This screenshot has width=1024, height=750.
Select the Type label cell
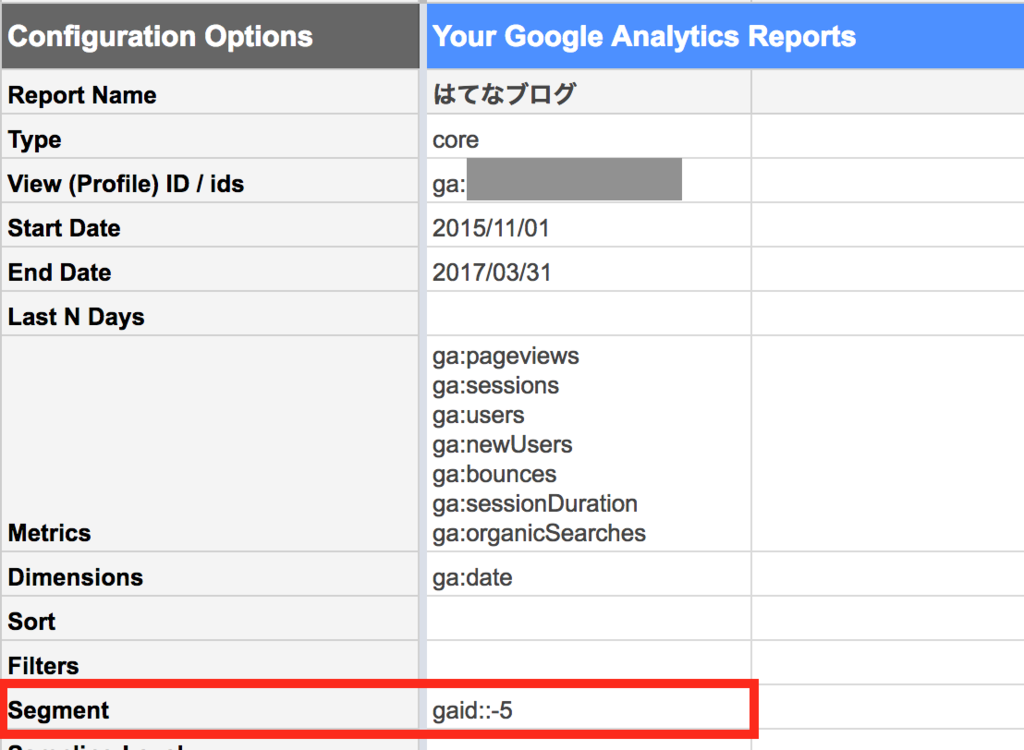tap(210, 140)
